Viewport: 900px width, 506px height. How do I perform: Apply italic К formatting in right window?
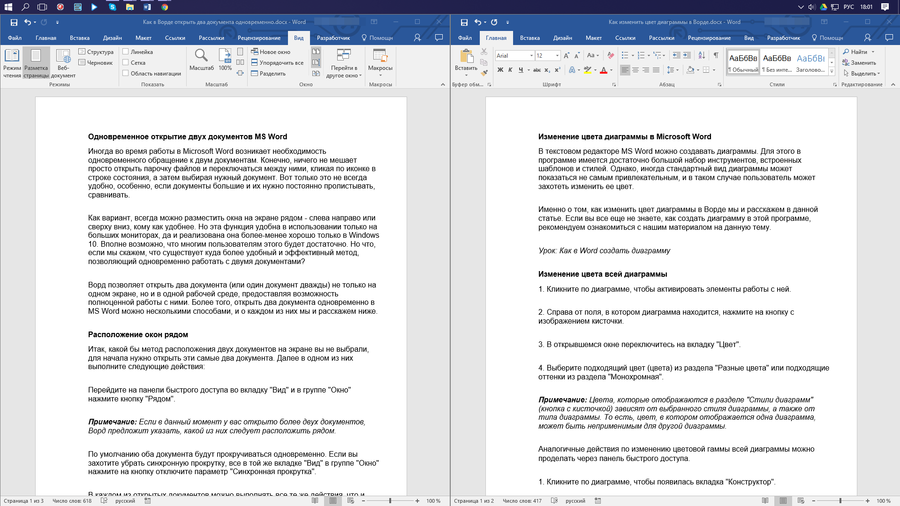pos(510,70)
